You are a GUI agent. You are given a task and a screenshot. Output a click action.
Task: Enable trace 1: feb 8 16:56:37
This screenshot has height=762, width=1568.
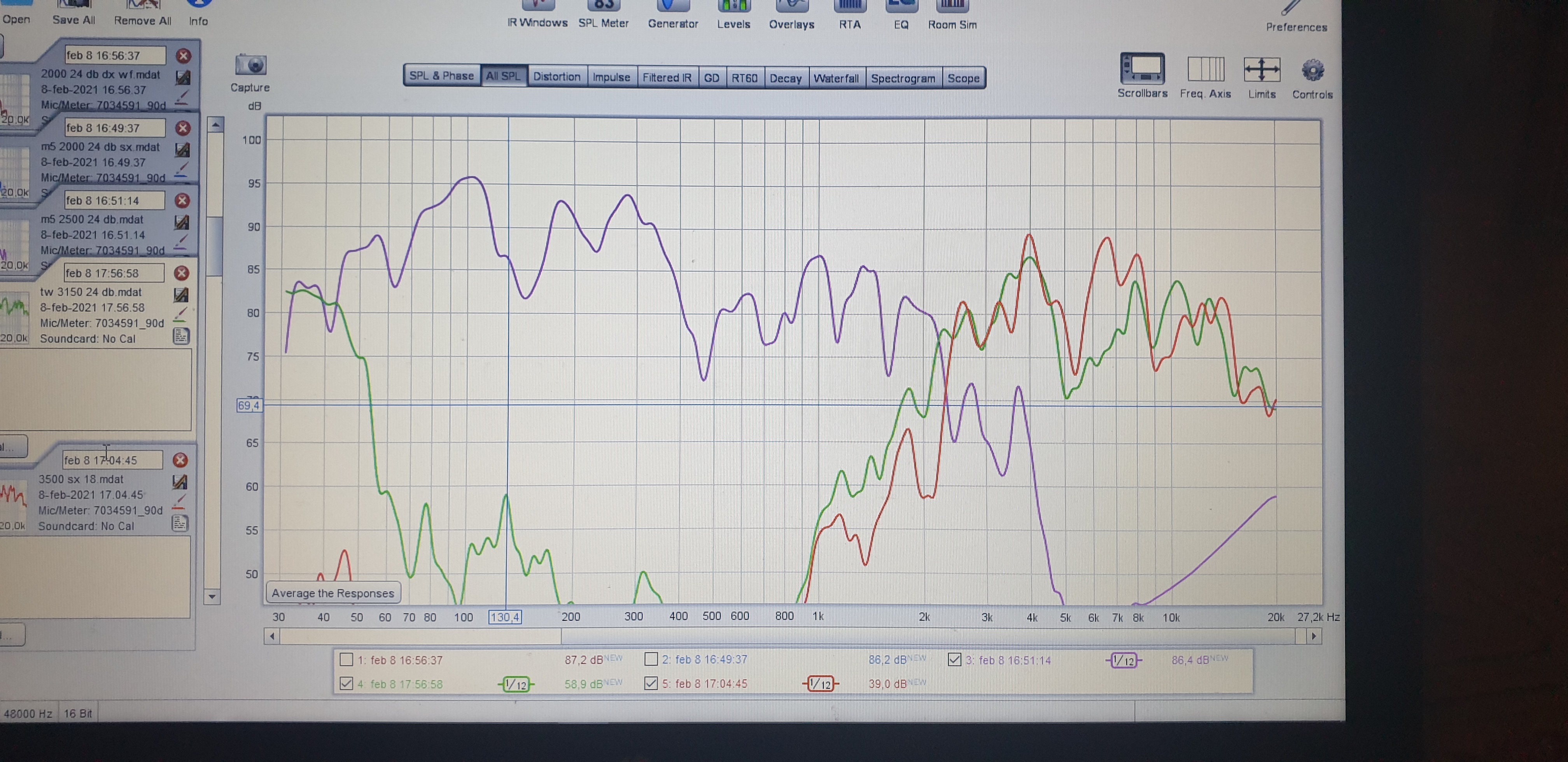click(346, 659)
